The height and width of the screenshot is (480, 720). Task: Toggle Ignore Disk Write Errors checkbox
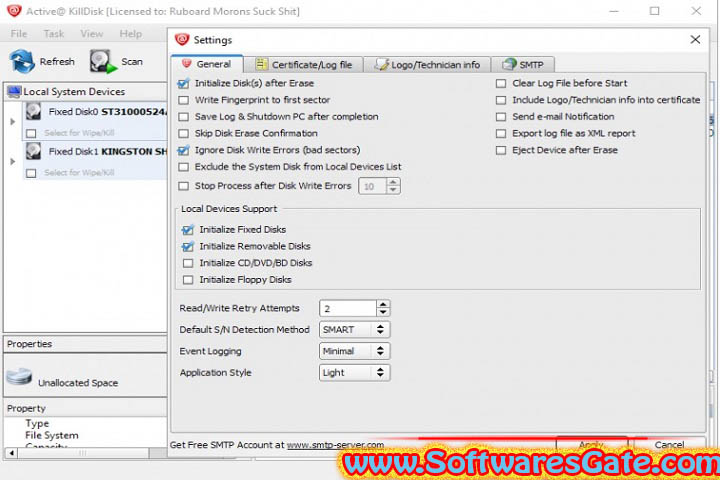[x=183, y=150]
